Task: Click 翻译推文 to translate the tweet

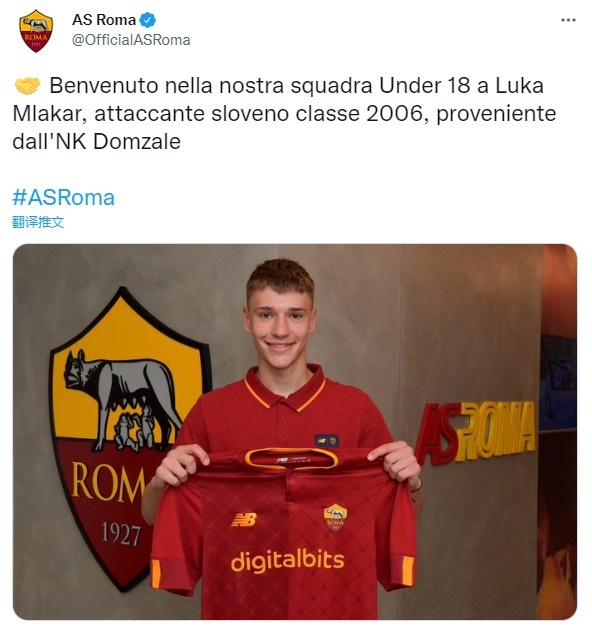Action: click(x=38, y=222)
